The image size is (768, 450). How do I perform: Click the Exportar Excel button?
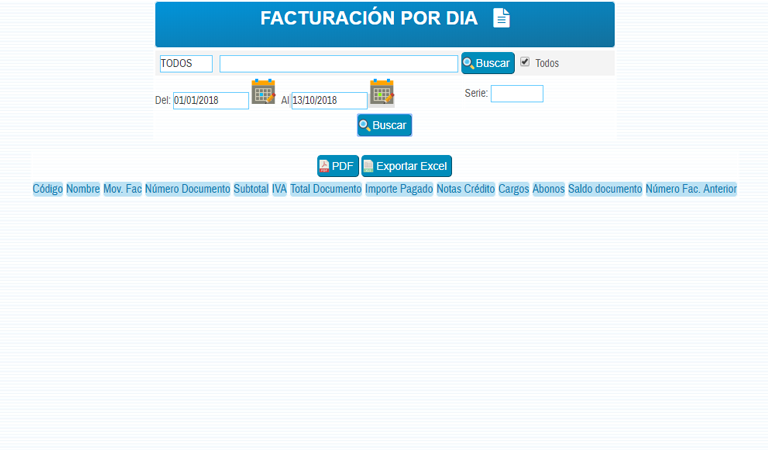[406, 166]
